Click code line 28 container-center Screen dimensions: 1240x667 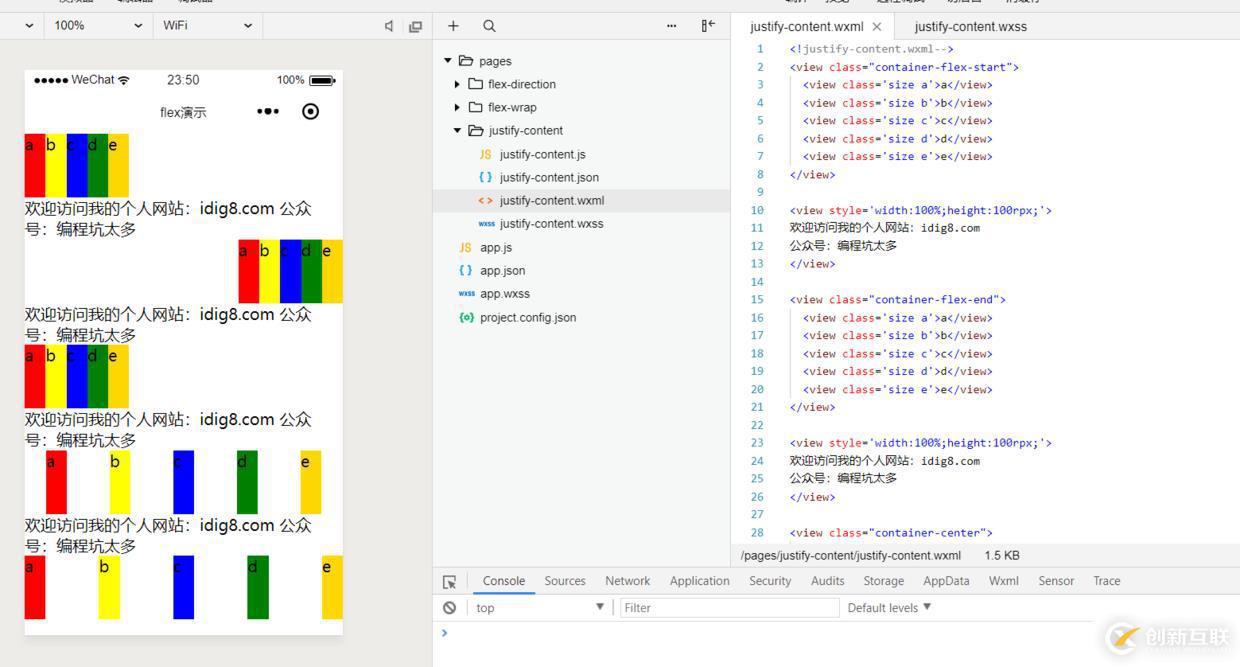point(891,533)
